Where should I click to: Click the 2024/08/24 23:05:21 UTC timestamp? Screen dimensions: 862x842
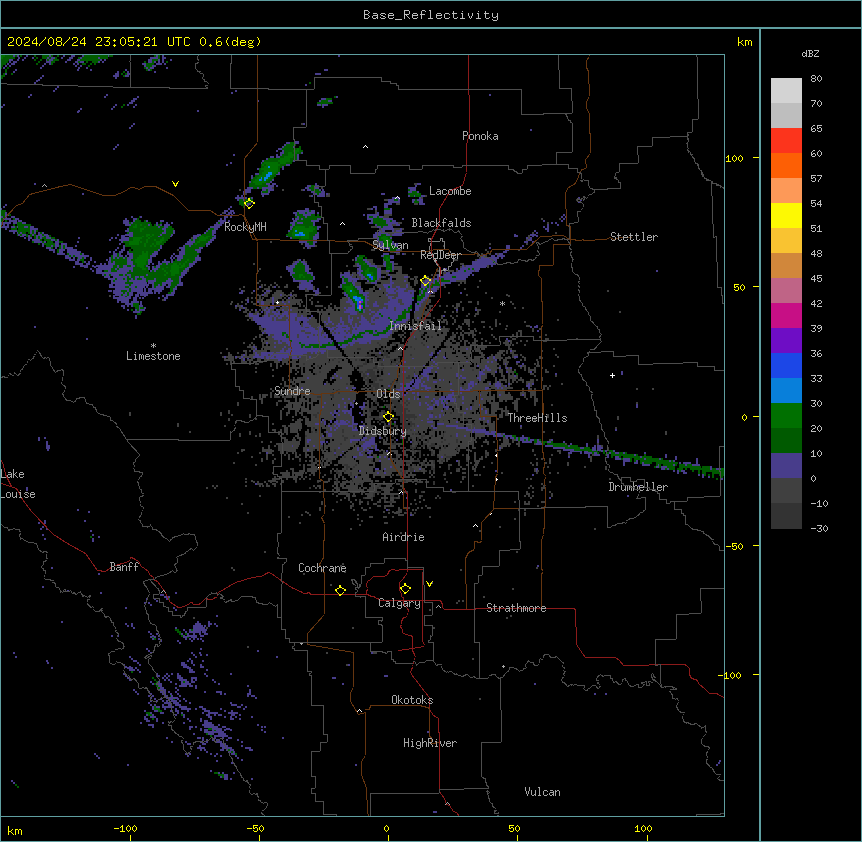[98, 42]
